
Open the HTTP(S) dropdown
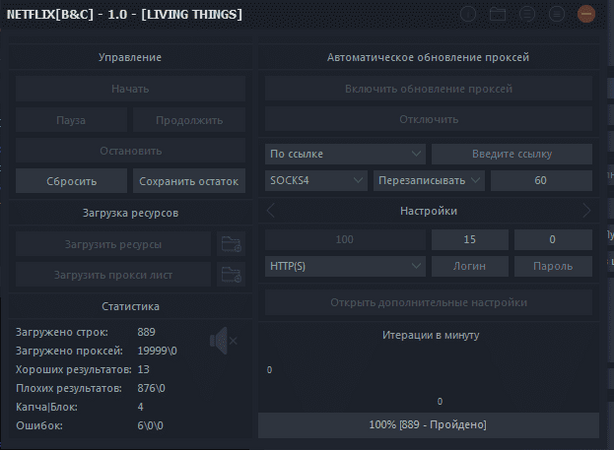pos(345,266)
